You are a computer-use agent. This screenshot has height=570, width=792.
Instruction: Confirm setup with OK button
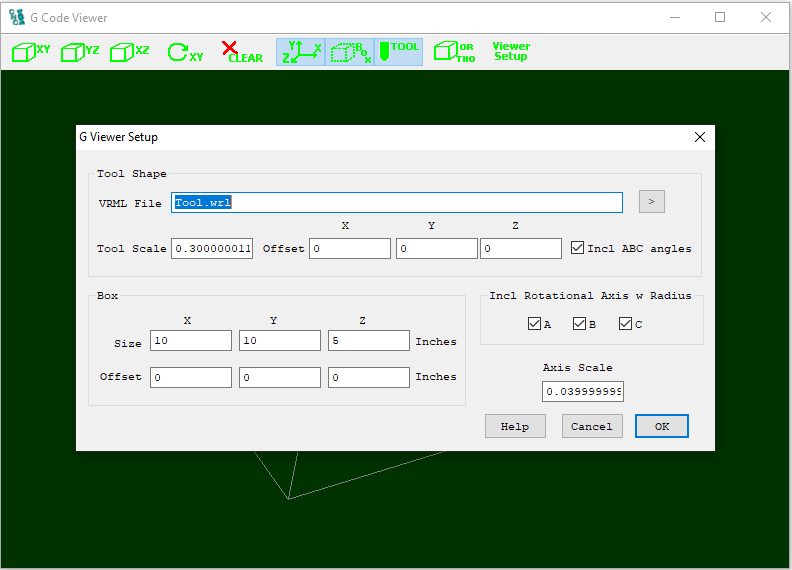coord(661,426)
